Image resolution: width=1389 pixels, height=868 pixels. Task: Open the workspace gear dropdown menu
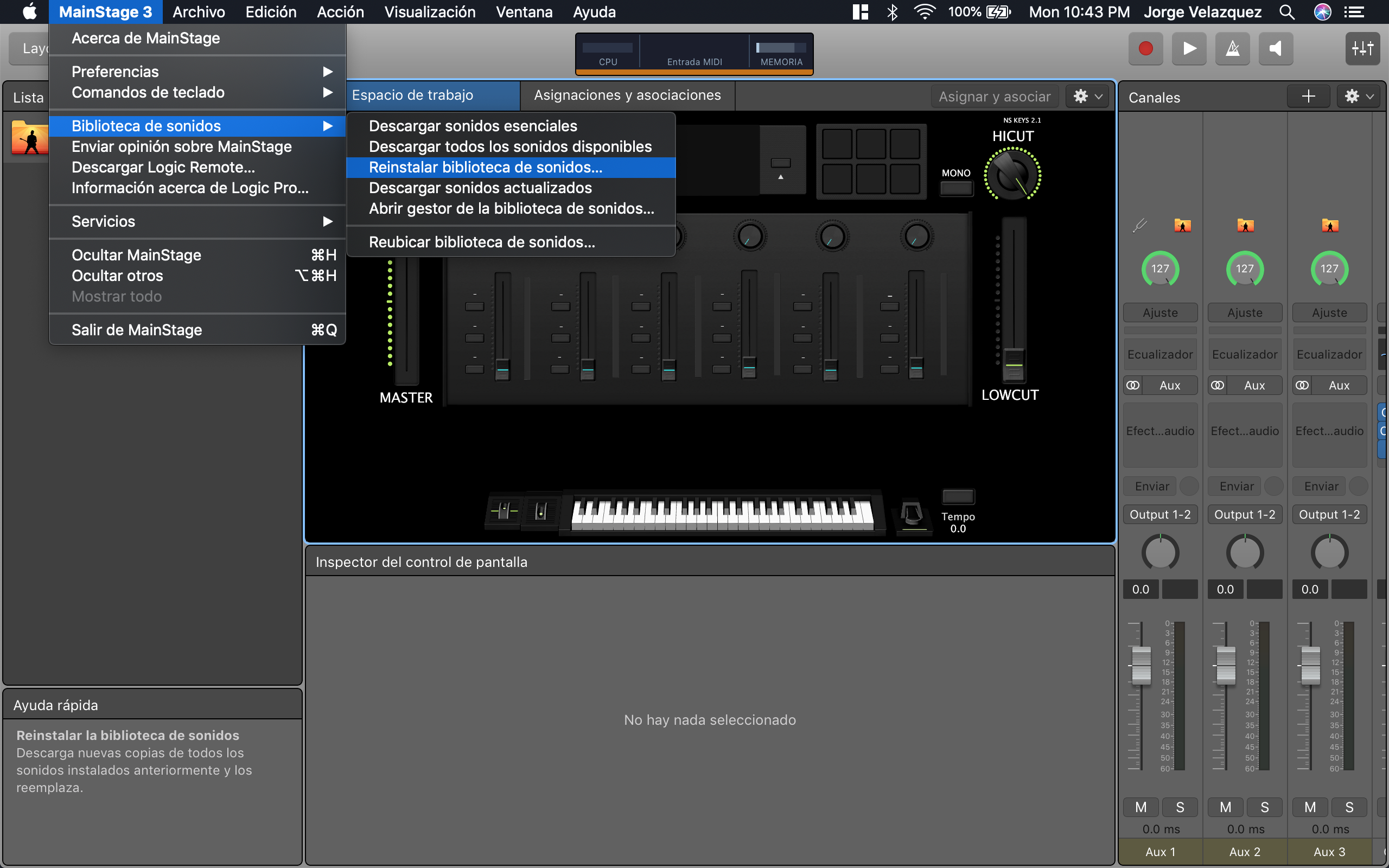tap(1087, 97)
